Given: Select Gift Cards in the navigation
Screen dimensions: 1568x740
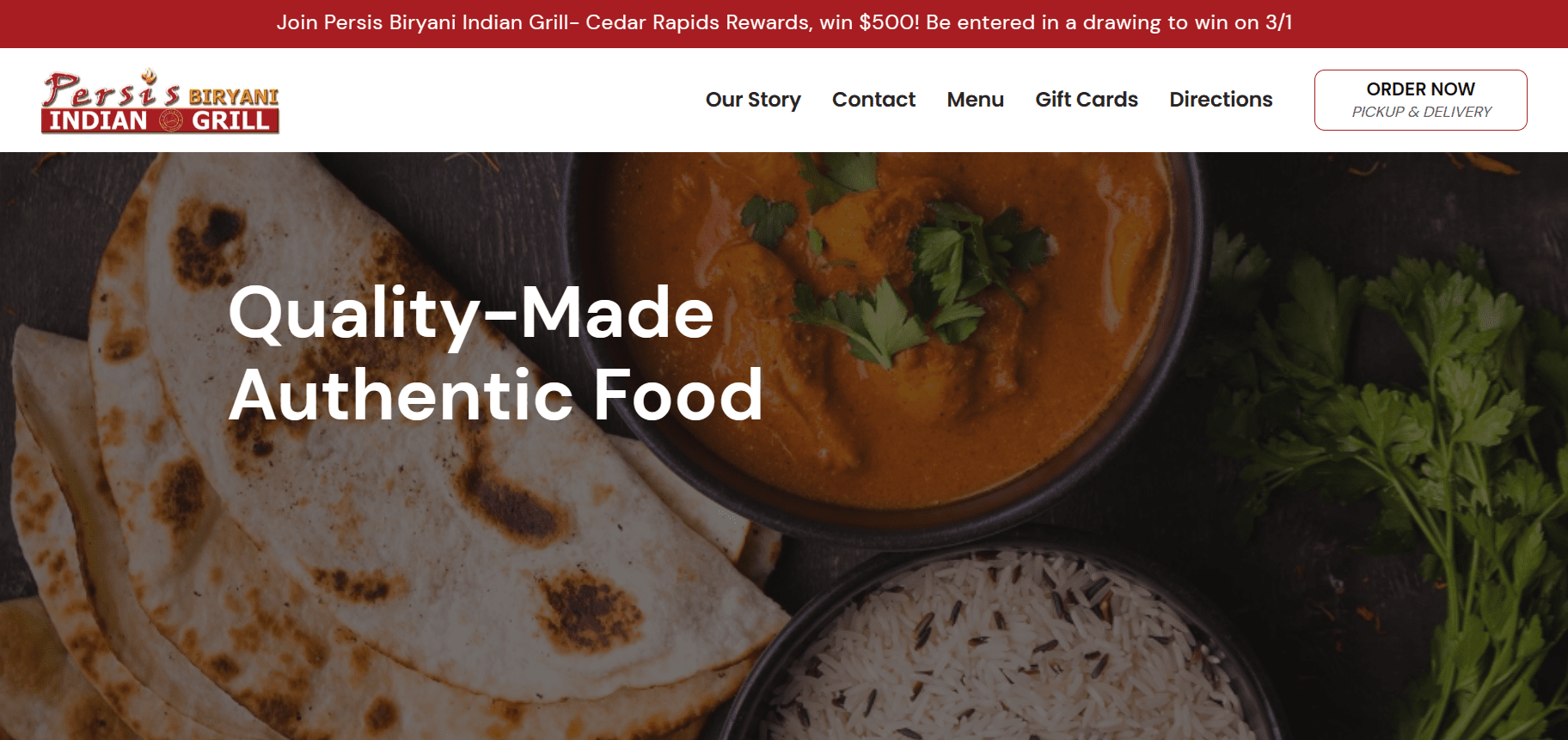Looking at the screenshot, I should pyautogui.click(x=1087, y=100).
